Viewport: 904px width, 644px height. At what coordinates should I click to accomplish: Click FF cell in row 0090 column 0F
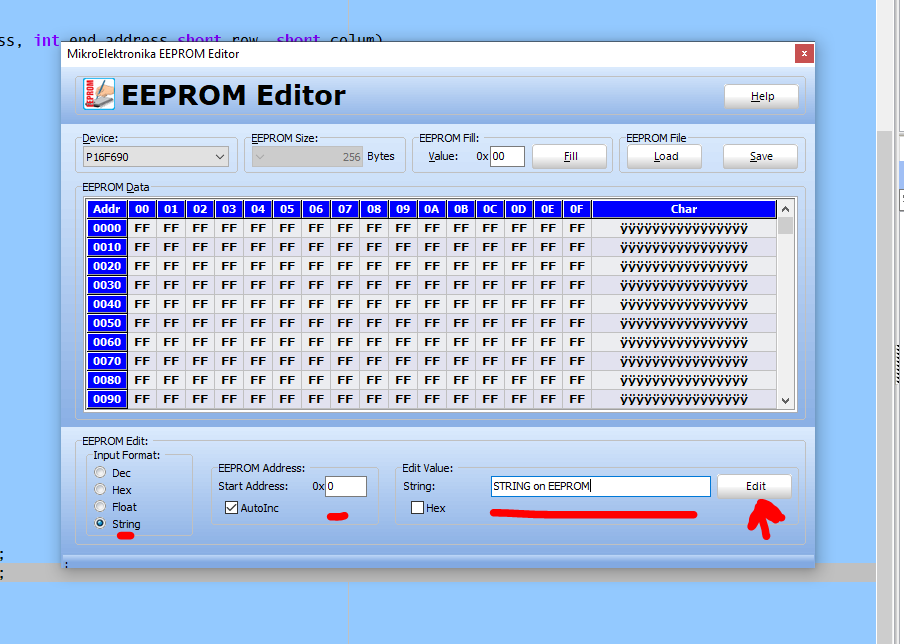point(577,399)
